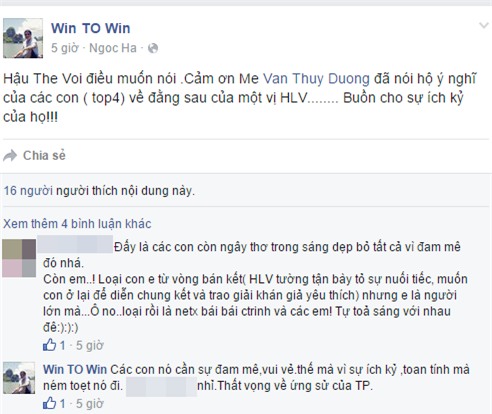The image size is (492, 414).
Task: Click the post's 5 giờ timestamp
Action: click(x=64, y=48)
